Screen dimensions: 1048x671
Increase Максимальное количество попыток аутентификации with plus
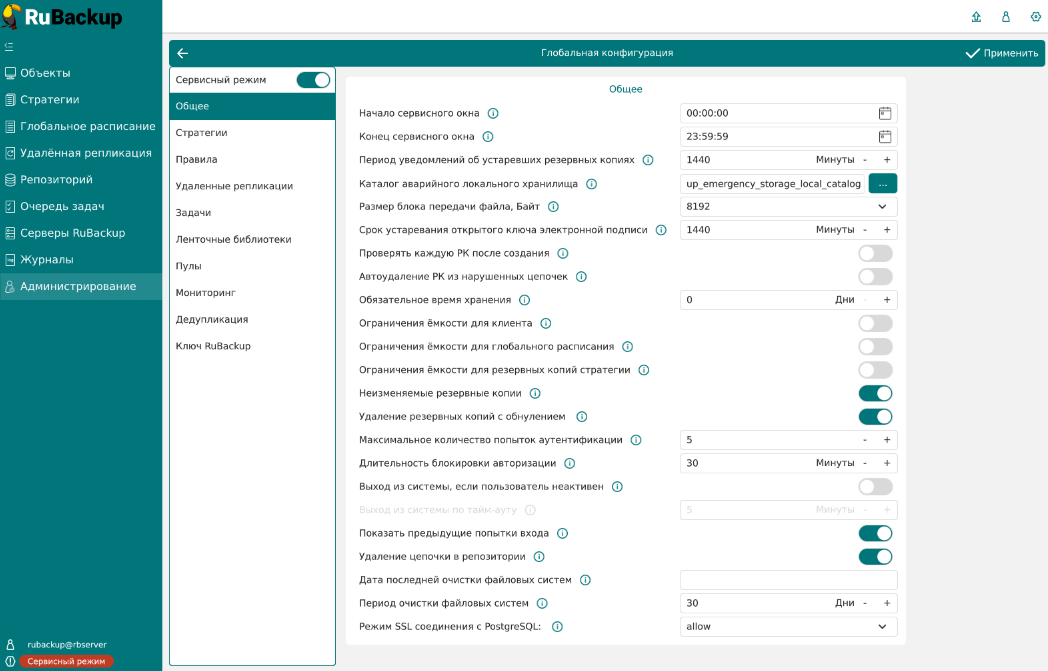[886, 440]
